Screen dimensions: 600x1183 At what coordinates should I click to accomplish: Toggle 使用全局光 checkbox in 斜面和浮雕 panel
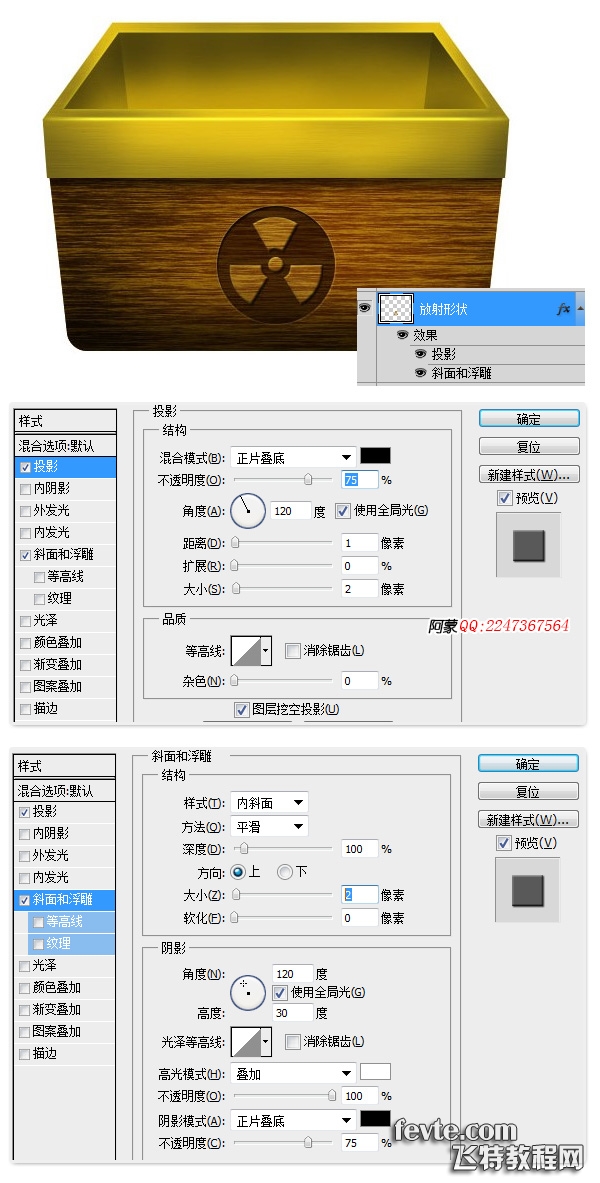pos(280,992)
